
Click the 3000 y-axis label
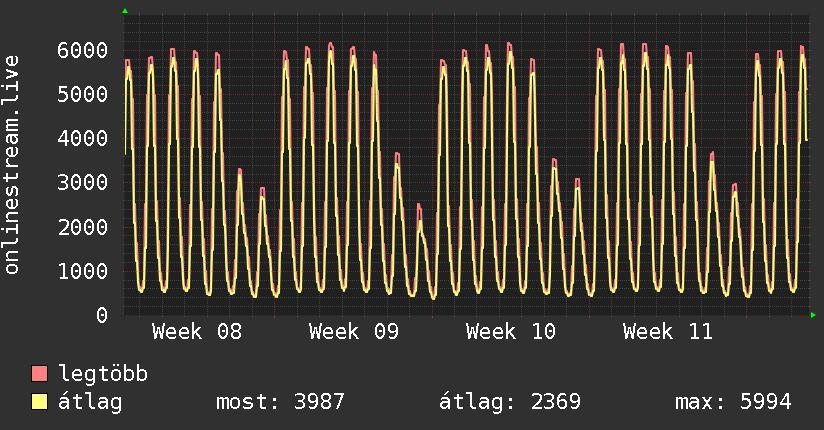83,183
